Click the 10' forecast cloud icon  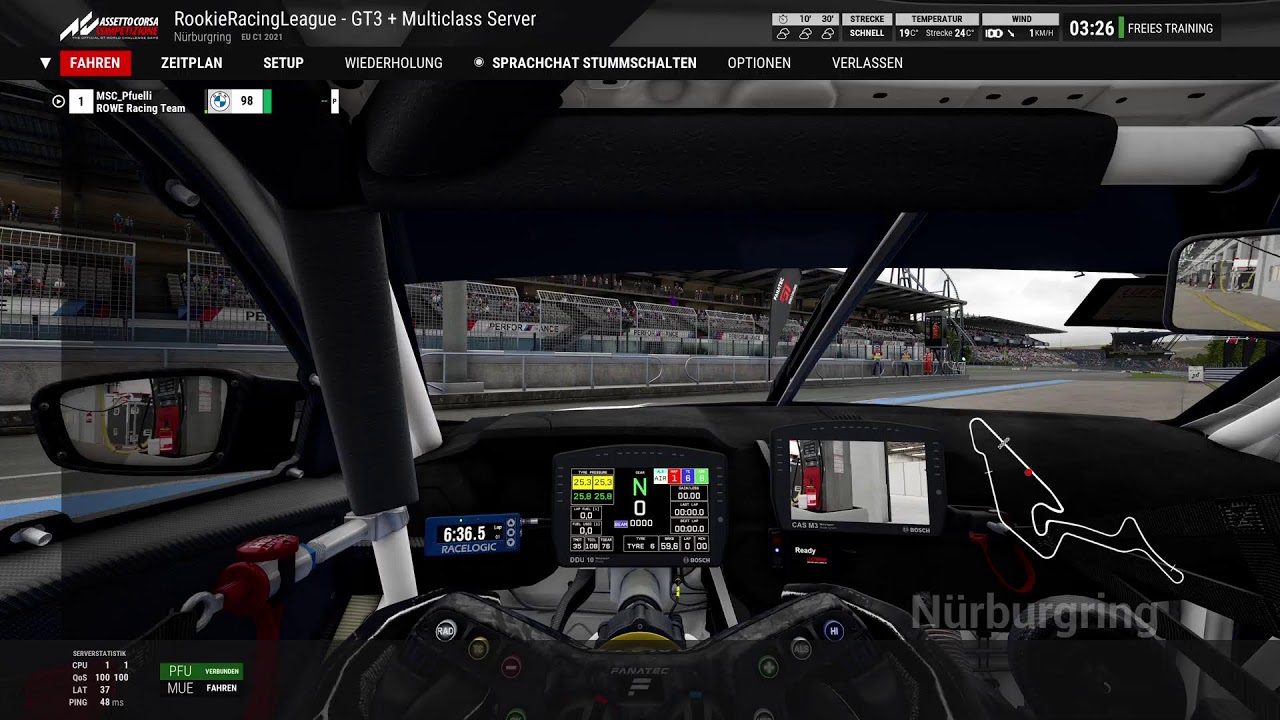805,33
